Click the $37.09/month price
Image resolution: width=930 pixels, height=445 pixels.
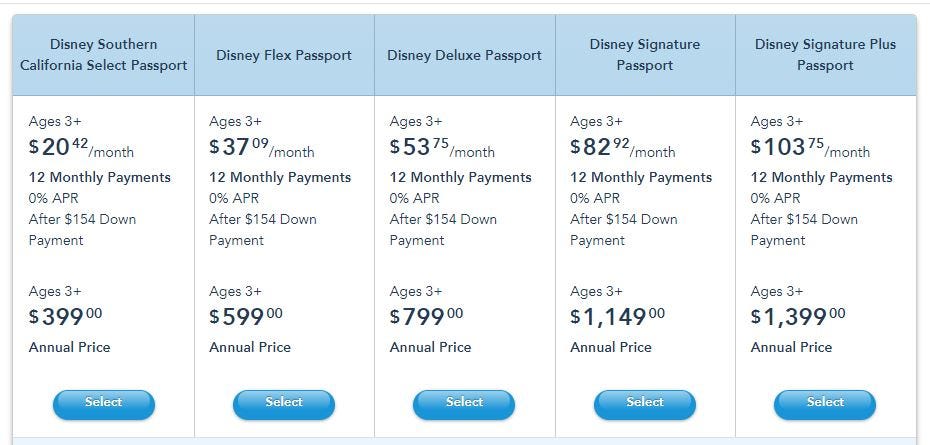click(262, 148)
